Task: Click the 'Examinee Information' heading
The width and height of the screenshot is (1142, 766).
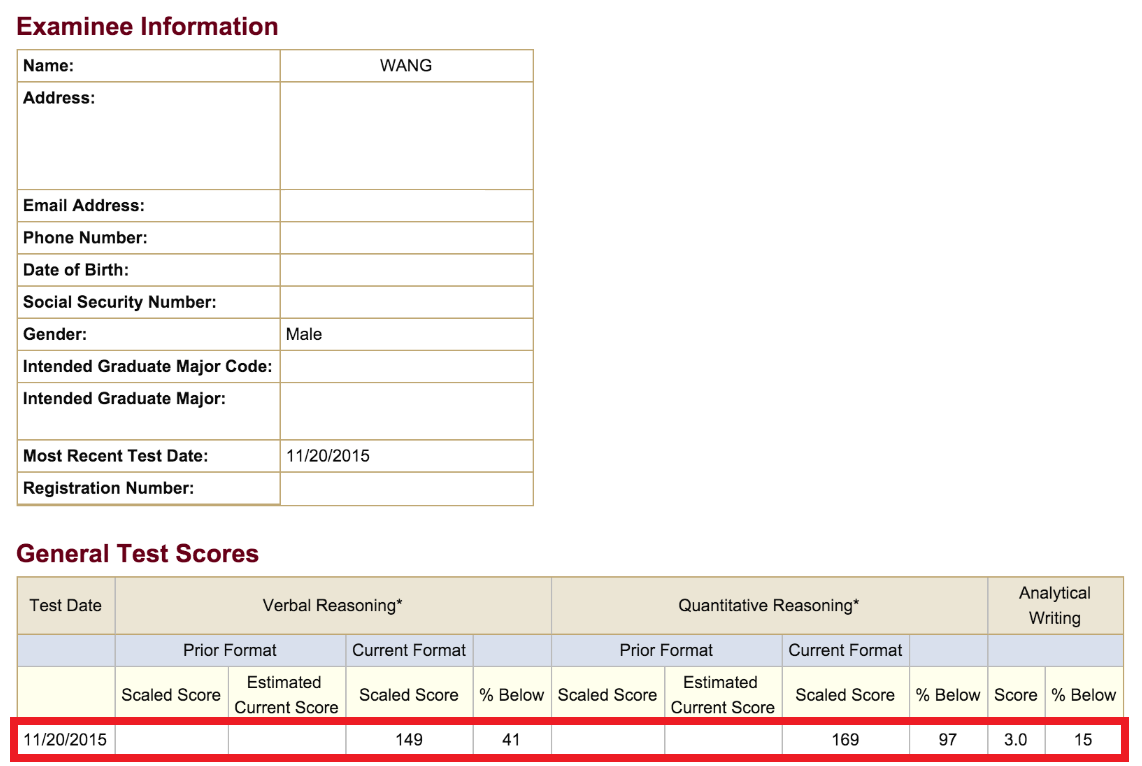Action: point(147,26)
